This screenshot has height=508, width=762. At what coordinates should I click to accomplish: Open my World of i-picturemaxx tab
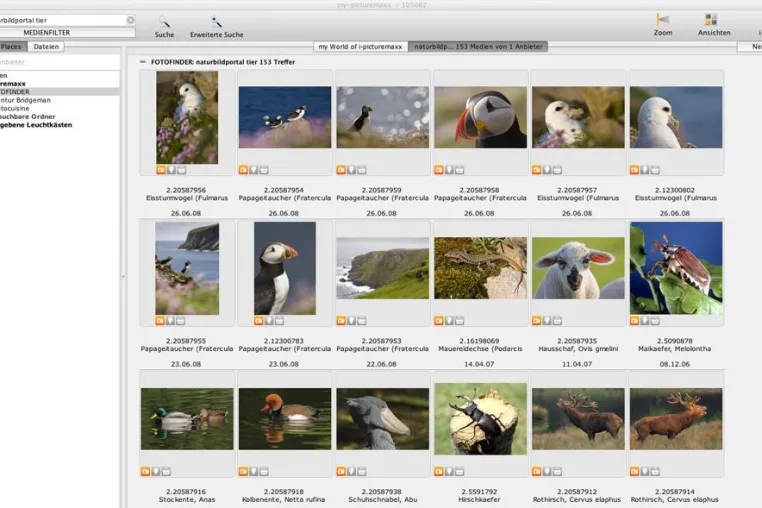pyautogui.click(x=361, y=47)
